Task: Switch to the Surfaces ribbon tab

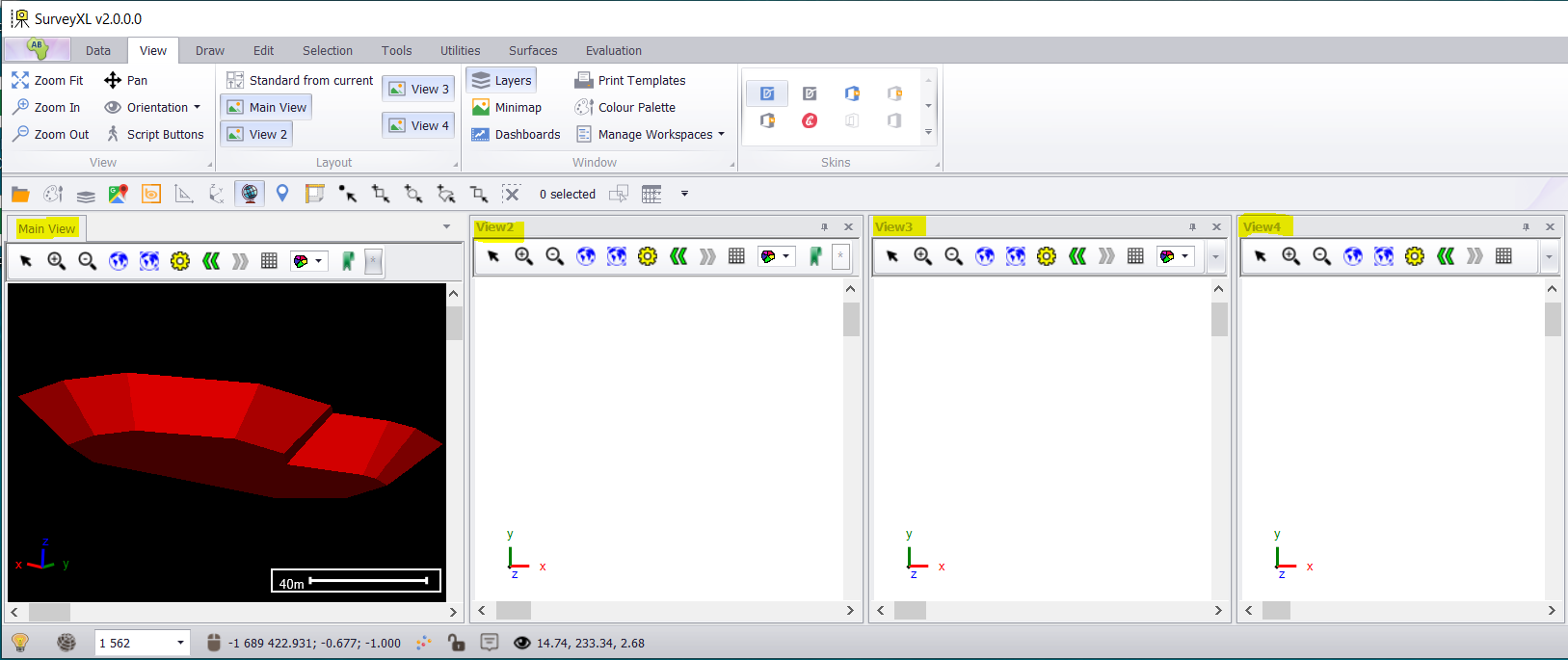Action: pyautogui.click(x=533, y=51)
